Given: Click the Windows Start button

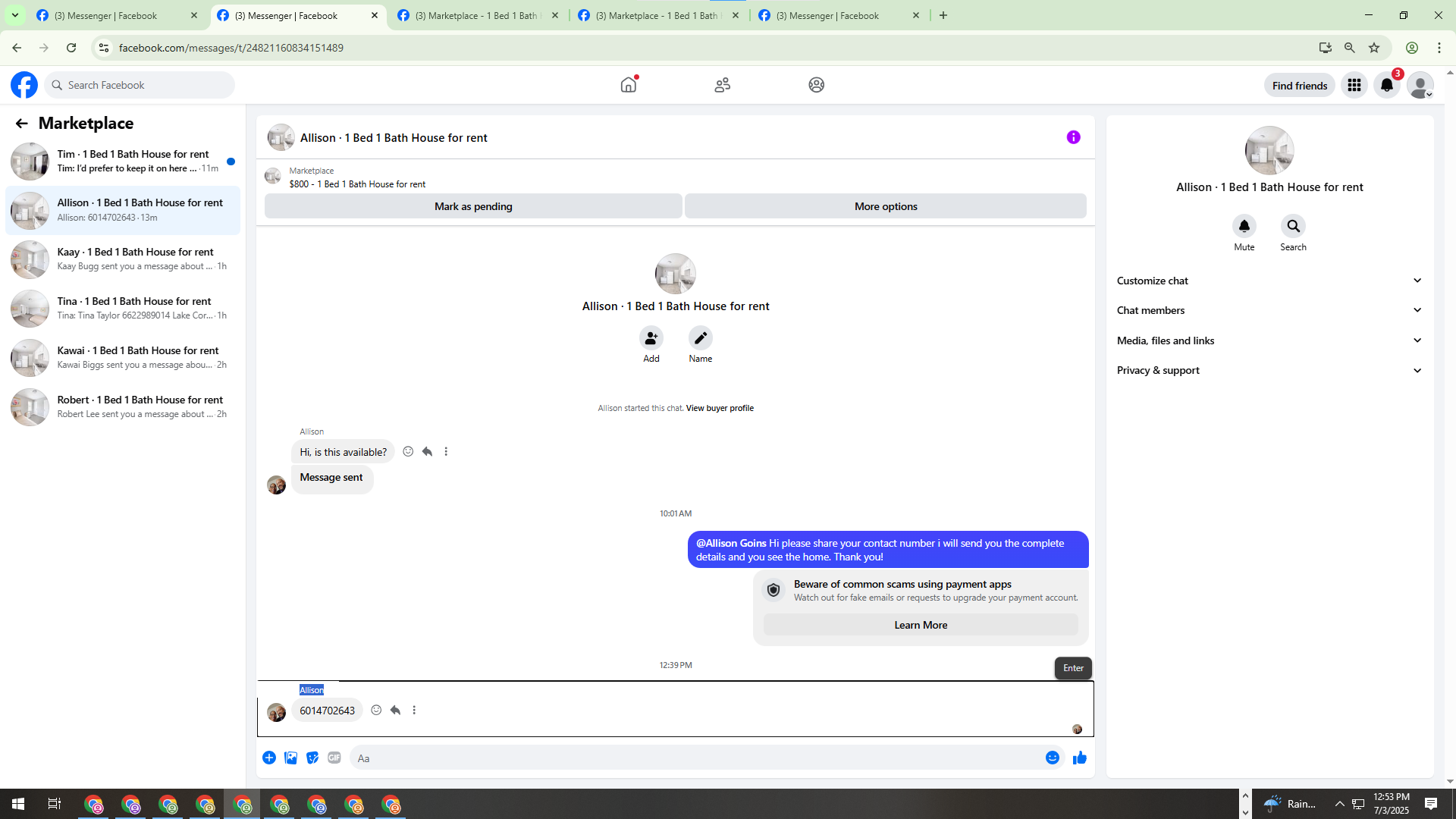Looking at the screenshot, I should click(18, 804).
